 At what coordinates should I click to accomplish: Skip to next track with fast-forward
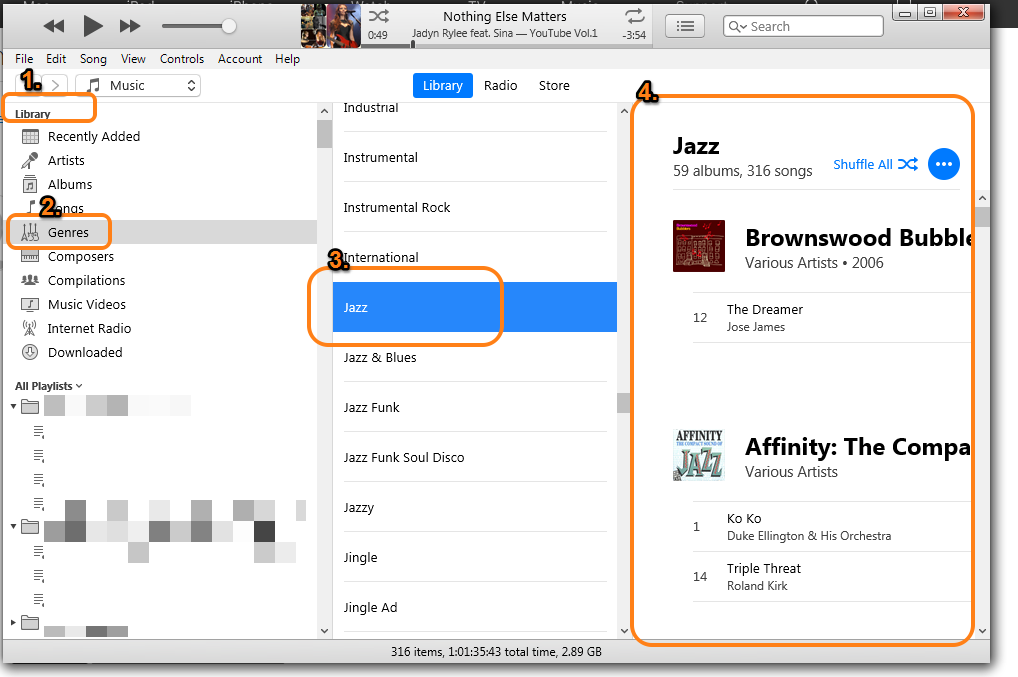130,26
